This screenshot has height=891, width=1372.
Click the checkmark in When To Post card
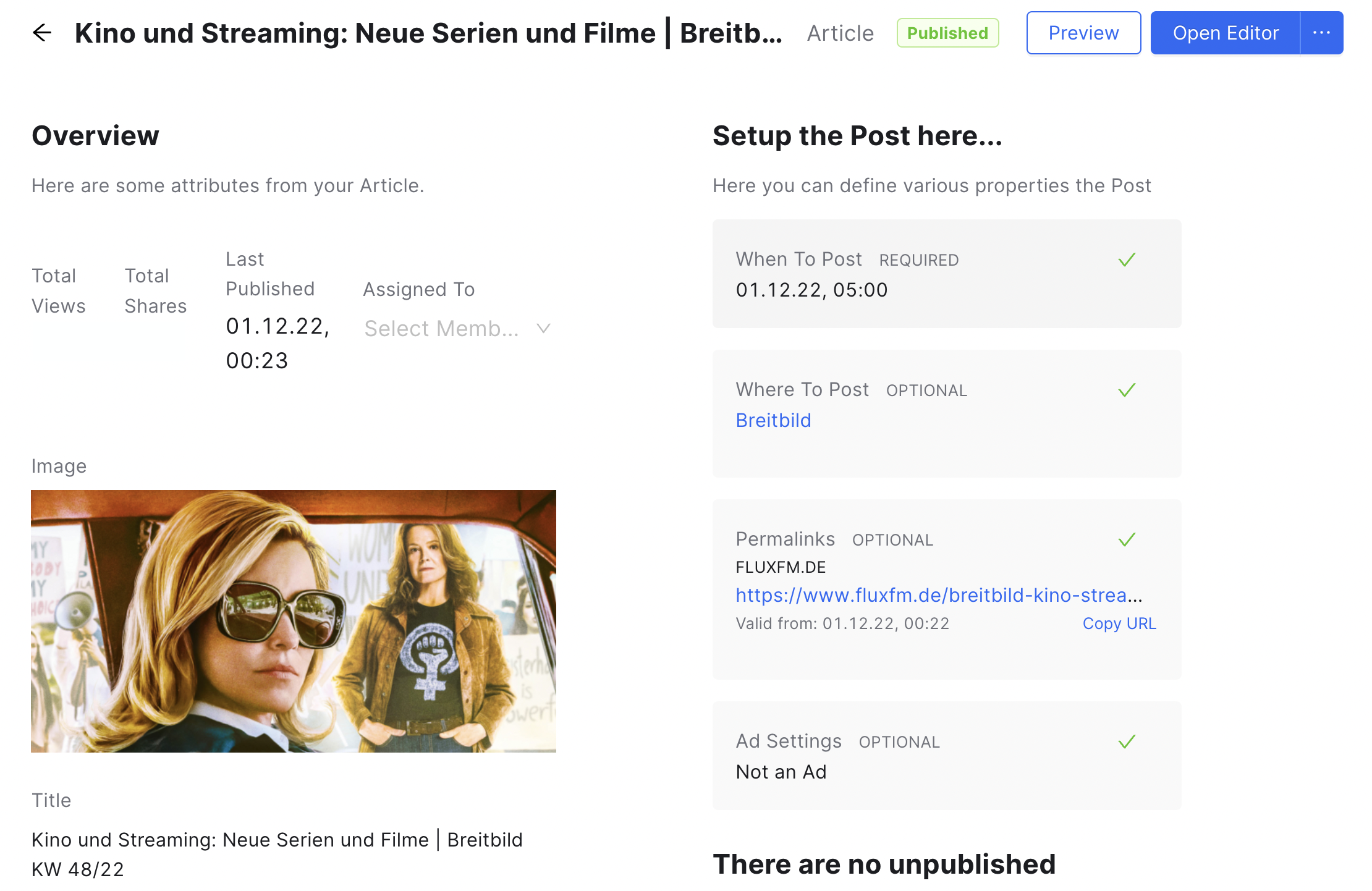(x=1127, y=260)
